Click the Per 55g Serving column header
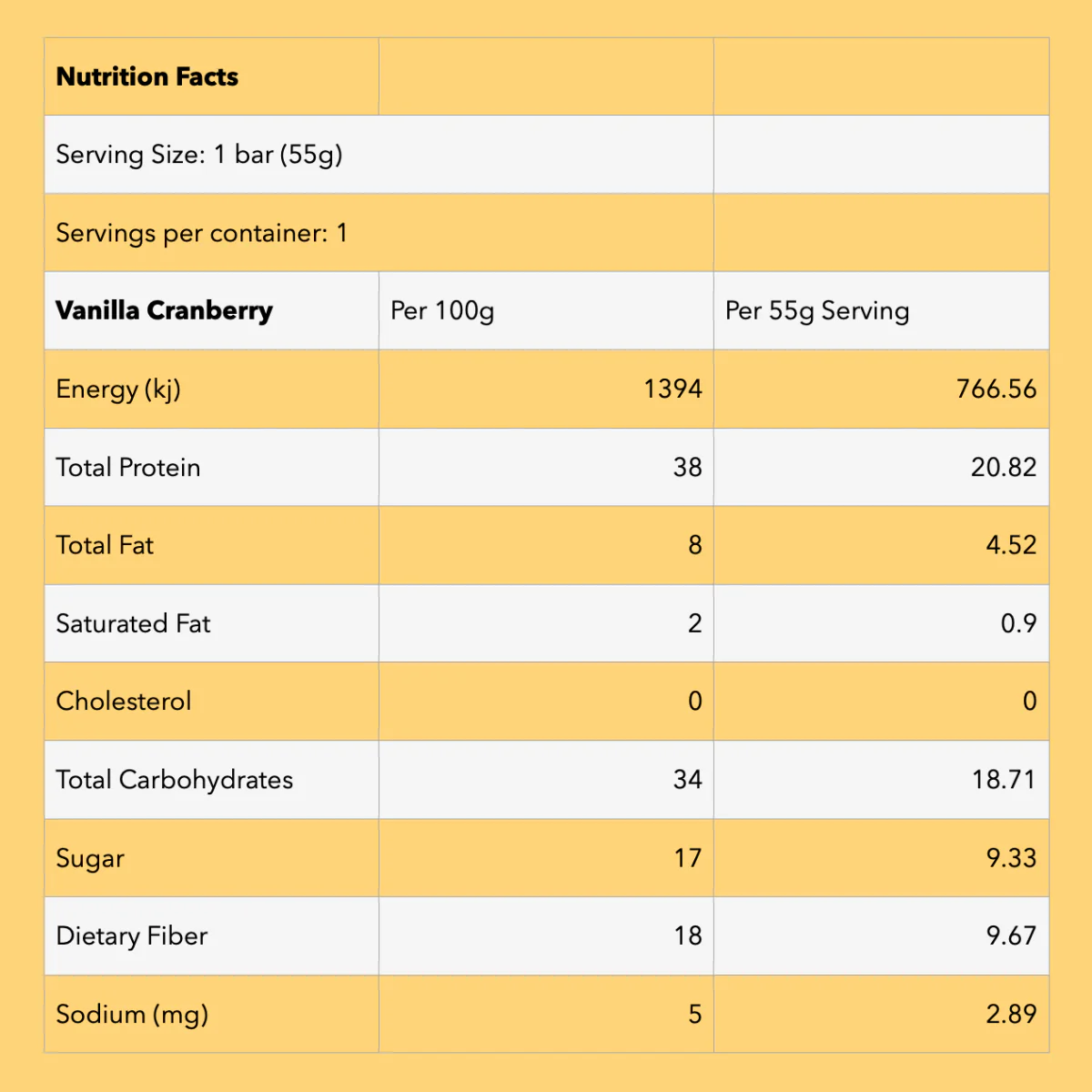The width and height of the screenshot is (1092, 1092). [x=881, y=311]
